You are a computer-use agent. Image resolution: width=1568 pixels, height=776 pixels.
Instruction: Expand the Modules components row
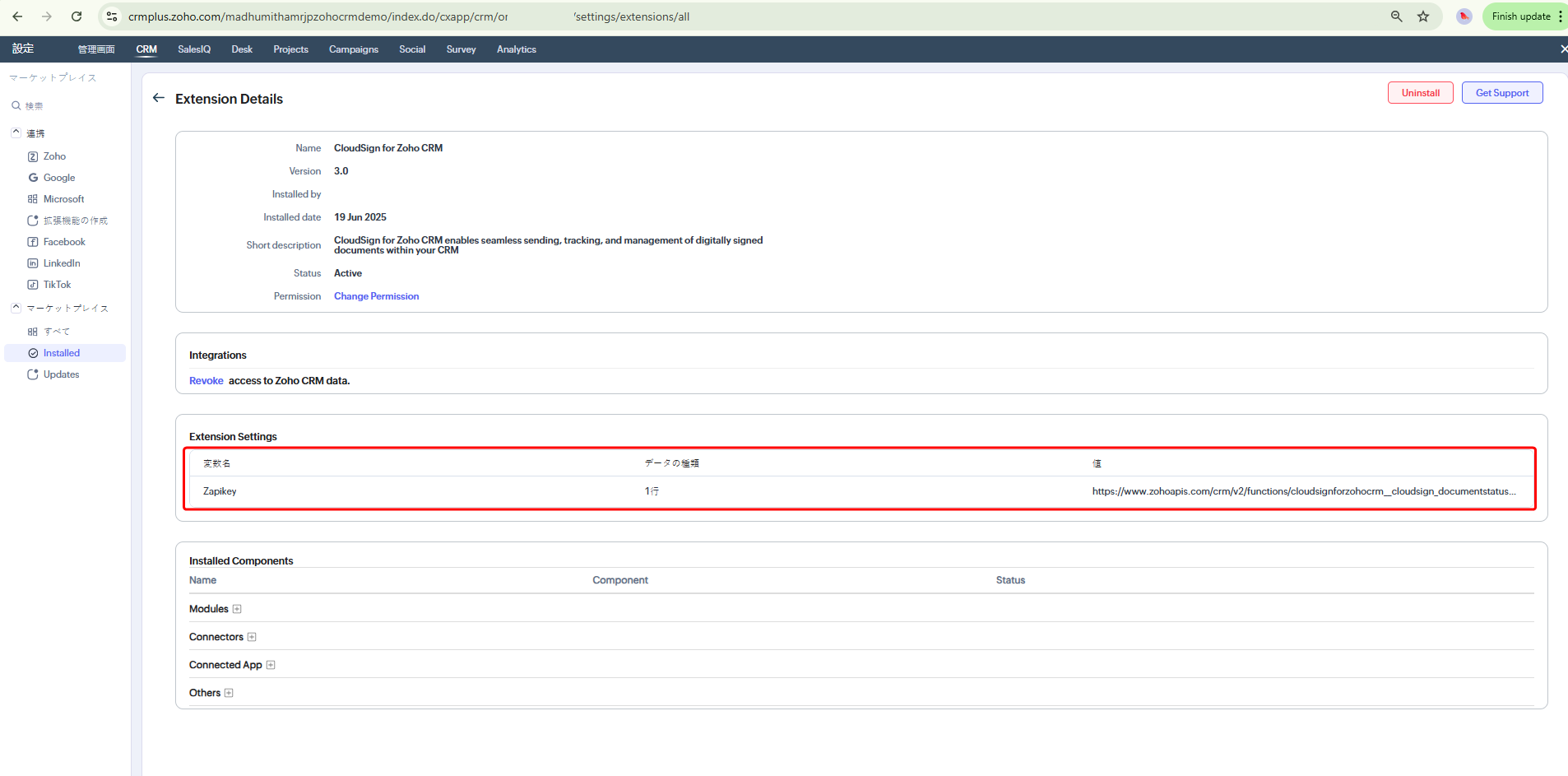[237, 609]
